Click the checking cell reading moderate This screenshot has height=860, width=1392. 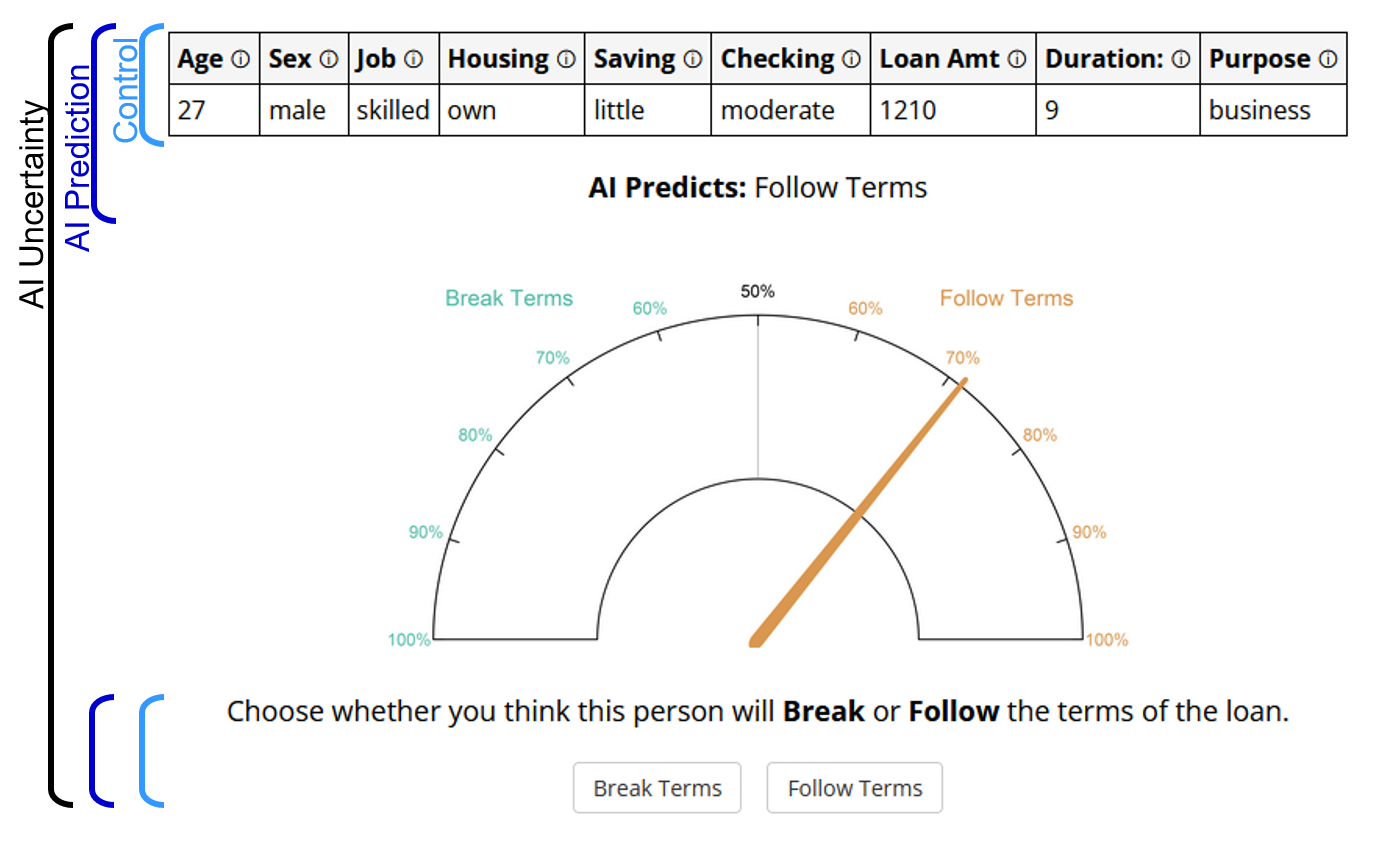point(777,110)
